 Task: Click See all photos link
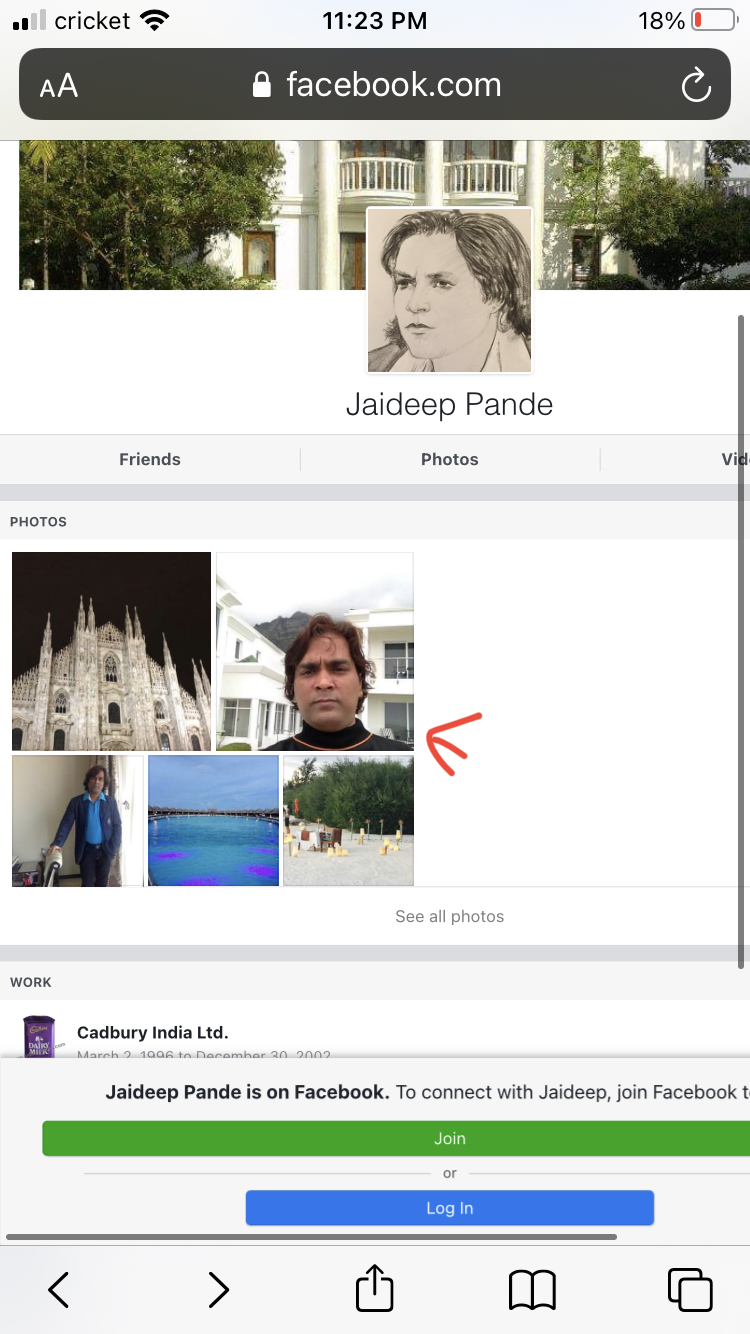[450, 916]
